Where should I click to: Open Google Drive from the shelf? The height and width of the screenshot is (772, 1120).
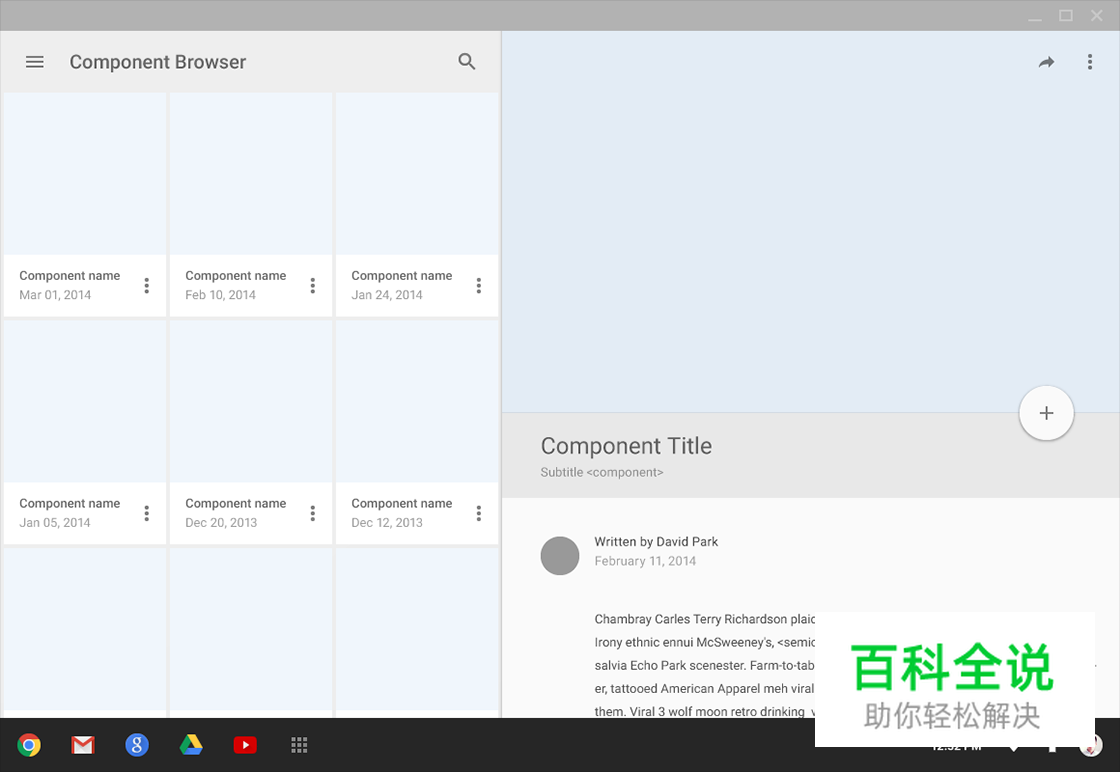(x=191, y=745)
